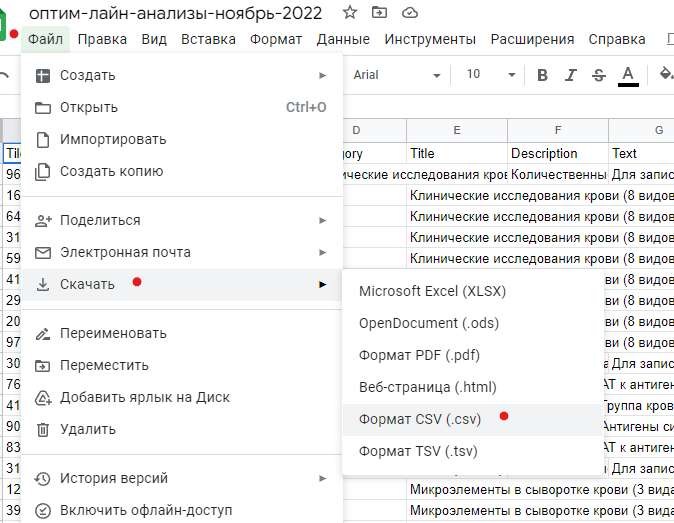This screenshot has height=523, width=674.
Task: Download as OpenDocument (.ods)
Action: [473, 323]
